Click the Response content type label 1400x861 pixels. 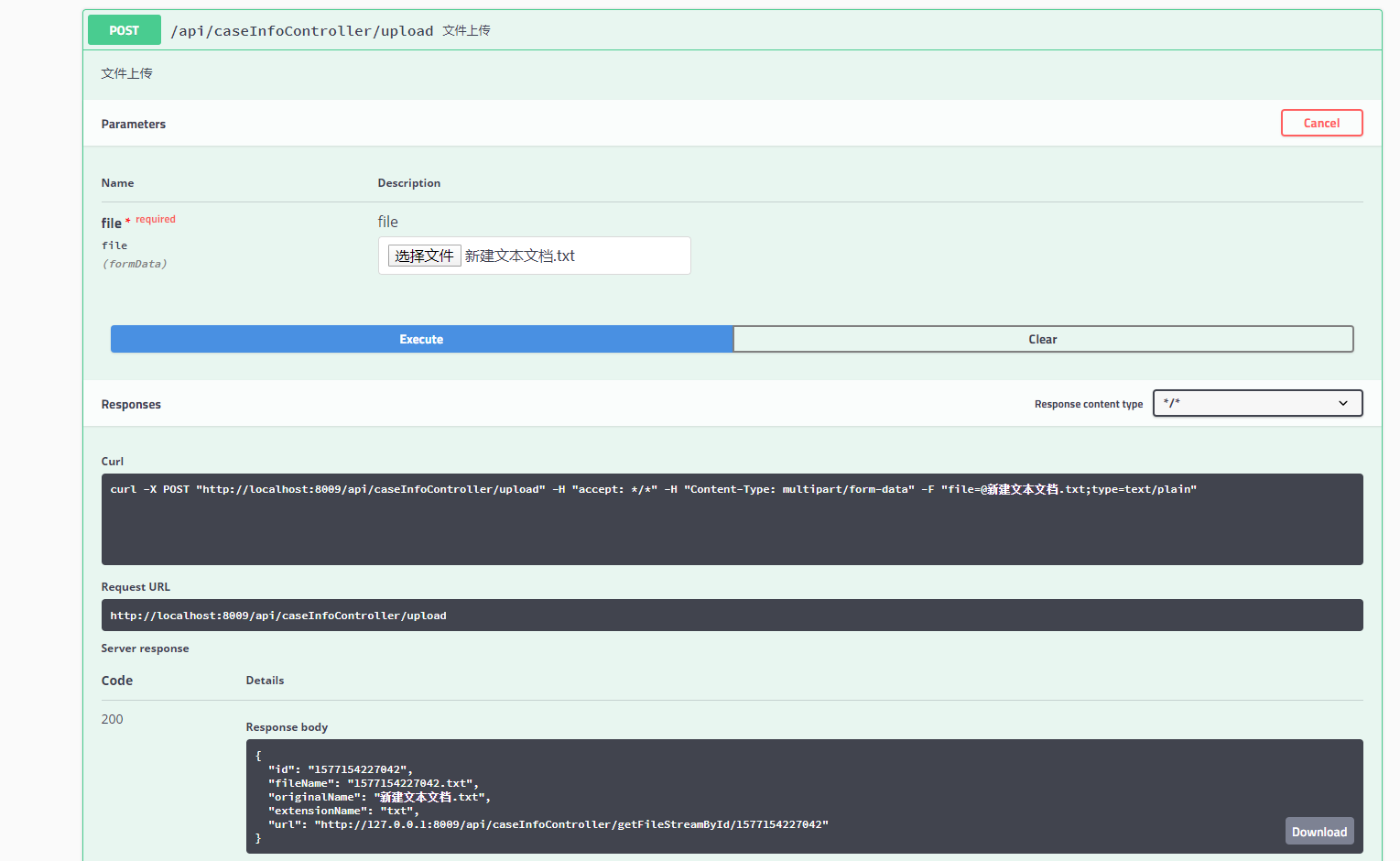(x=1089, y=404)
